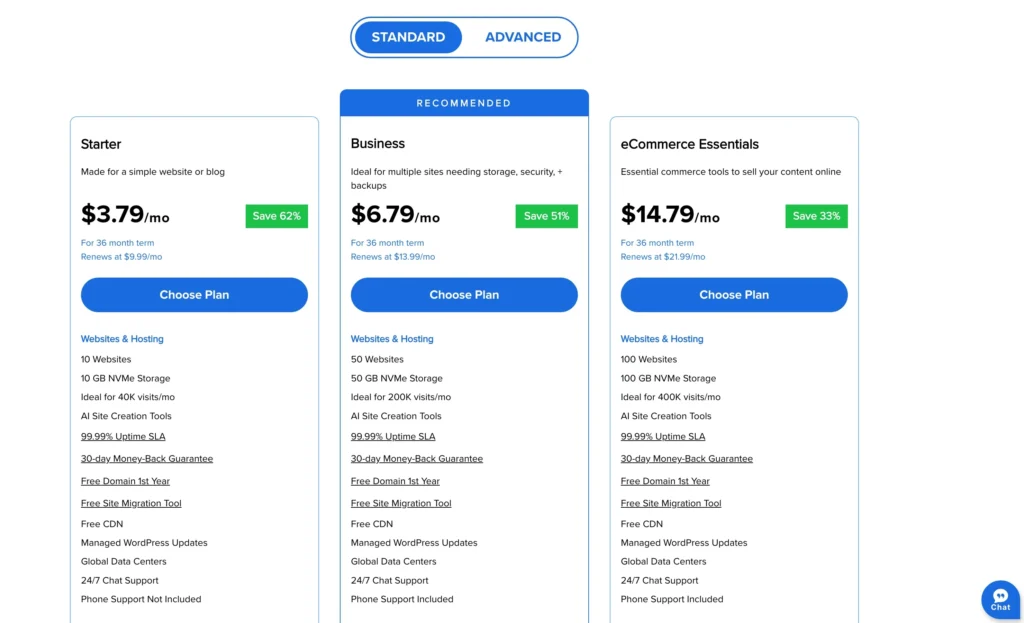Image resolution: width=1024 pixels, height=623 pixels.
Task: Choose Plan for eCommerce Essentials
Action: pos(734,294)
